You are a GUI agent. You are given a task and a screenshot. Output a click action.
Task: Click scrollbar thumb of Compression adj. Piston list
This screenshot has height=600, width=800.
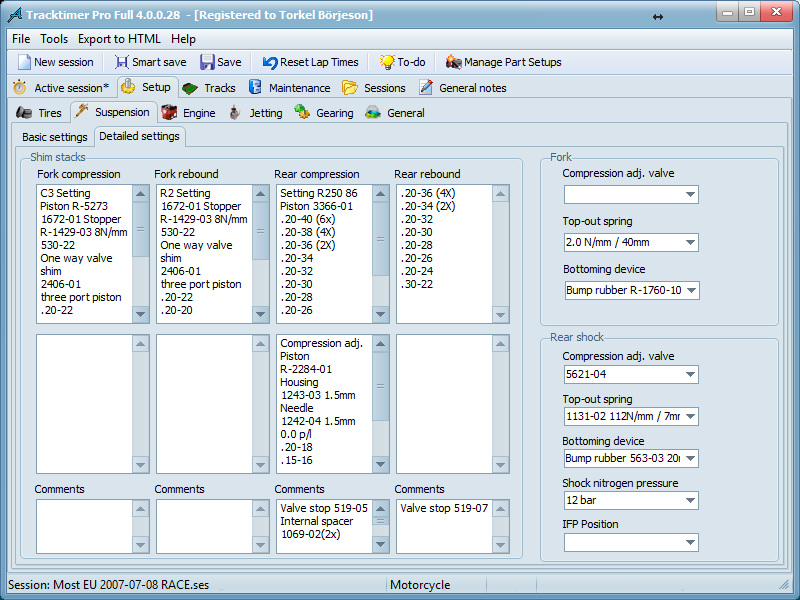[380, 386]
